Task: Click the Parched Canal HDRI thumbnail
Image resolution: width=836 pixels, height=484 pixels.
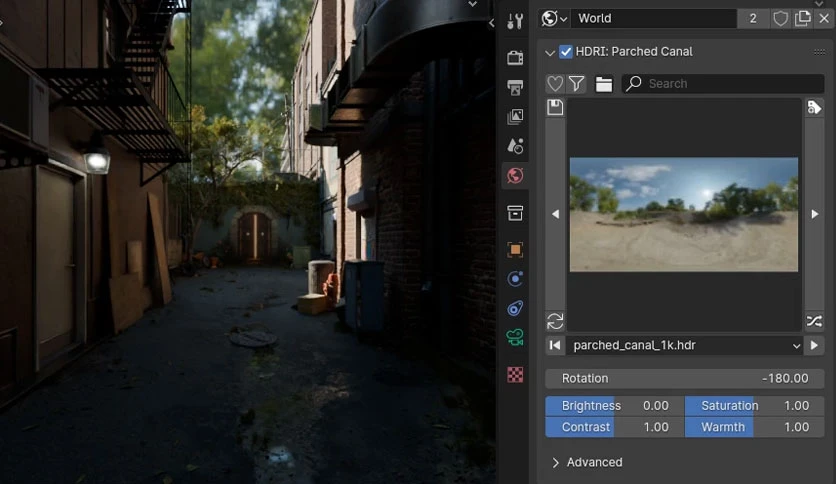Action: click(x=684, y=214)
